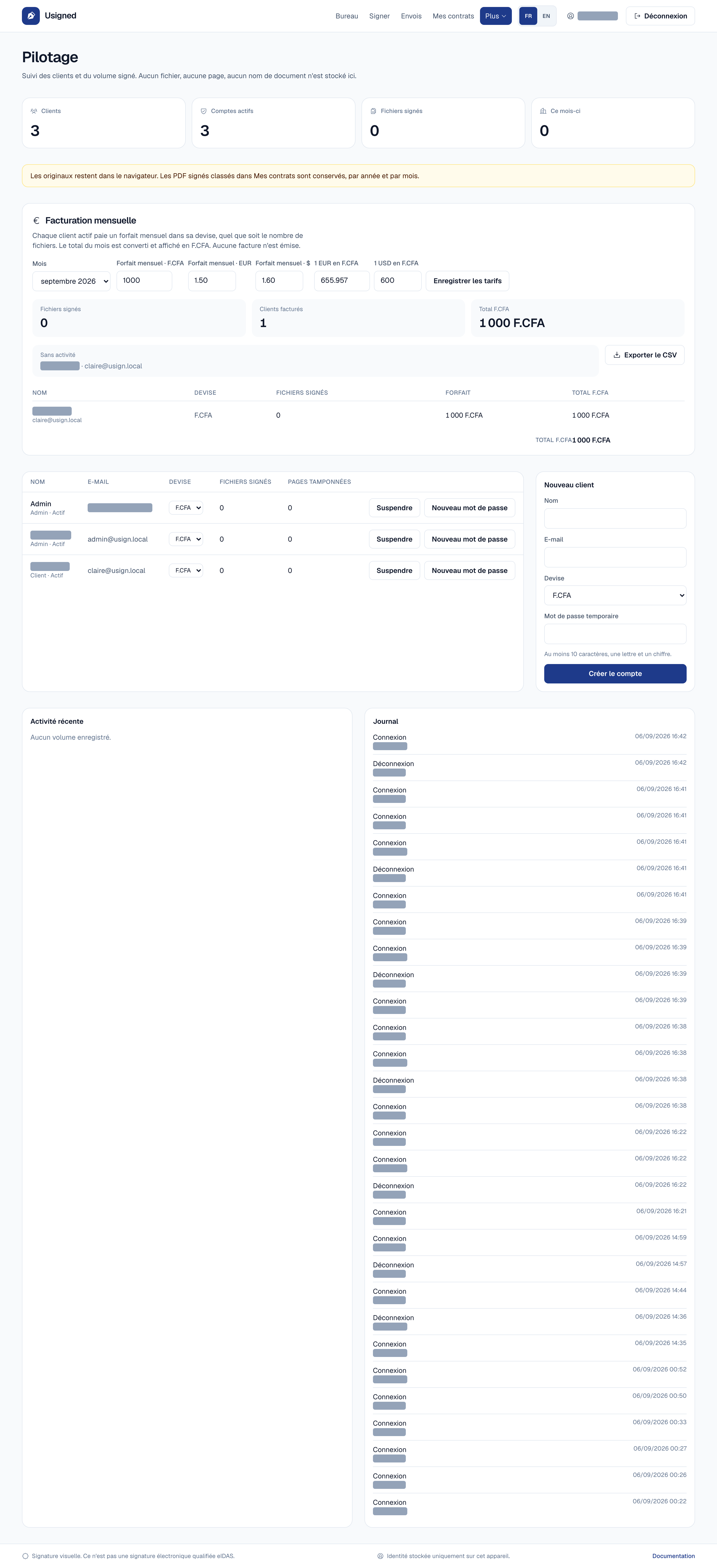Click the Journal entry dated 06/09/2026 14:36

click(x=530, y=1322)
